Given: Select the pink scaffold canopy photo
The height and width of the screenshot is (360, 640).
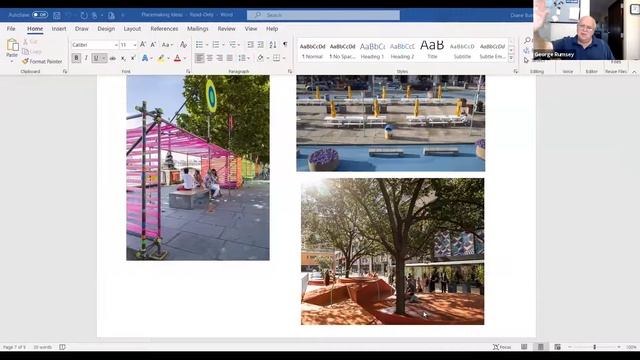Looking at the screenshot, I should pos(198,167).
